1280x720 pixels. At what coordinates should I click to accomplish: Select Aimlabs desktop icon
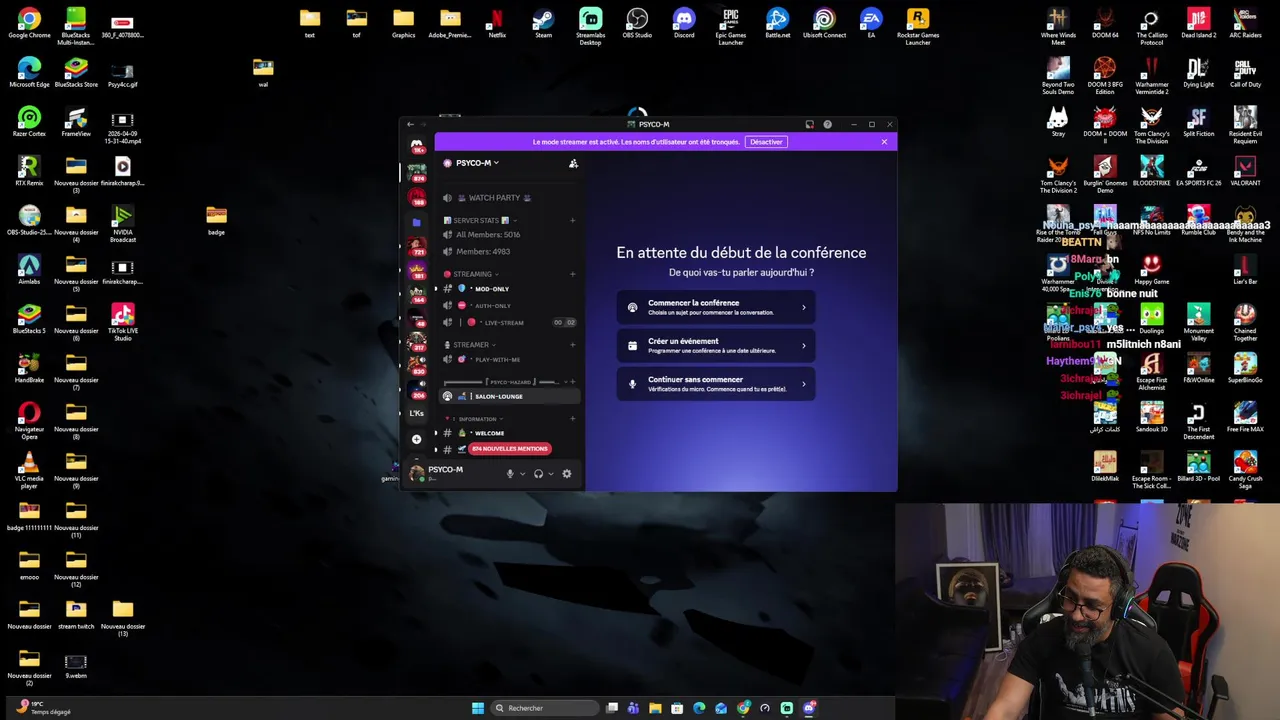(29, 270)
